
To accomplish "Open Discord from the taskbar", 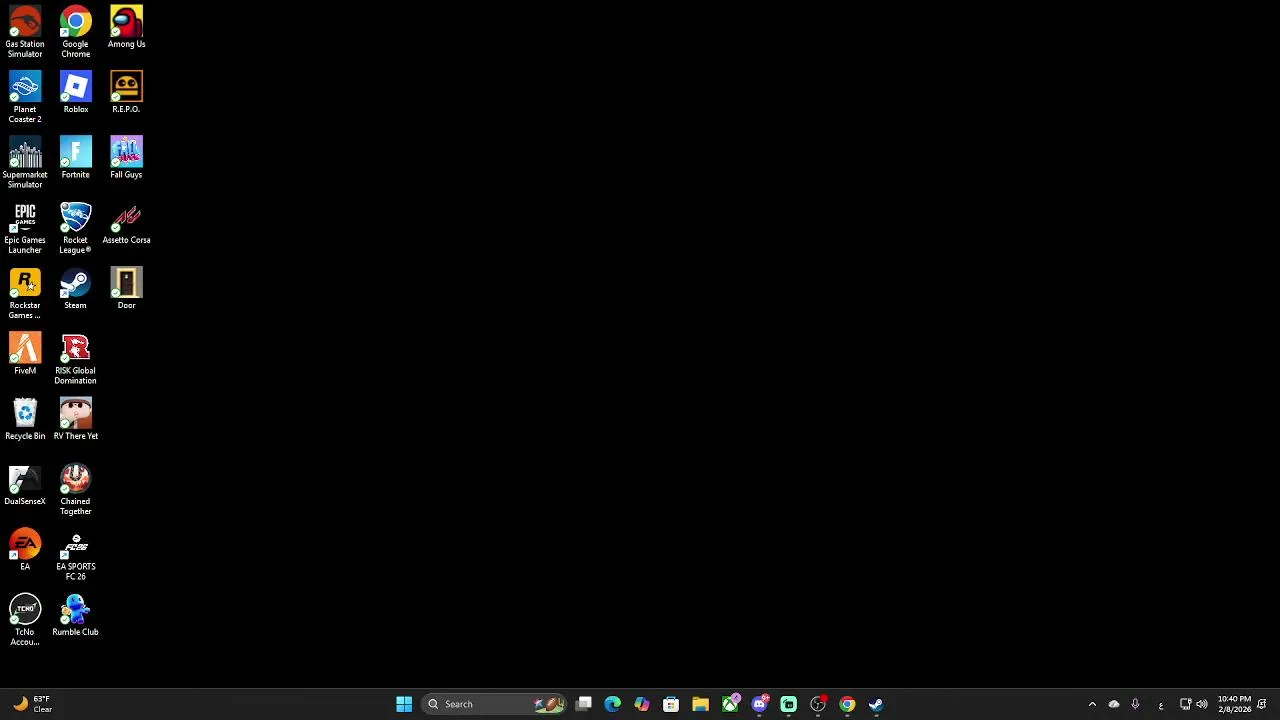I will [759, 704].
